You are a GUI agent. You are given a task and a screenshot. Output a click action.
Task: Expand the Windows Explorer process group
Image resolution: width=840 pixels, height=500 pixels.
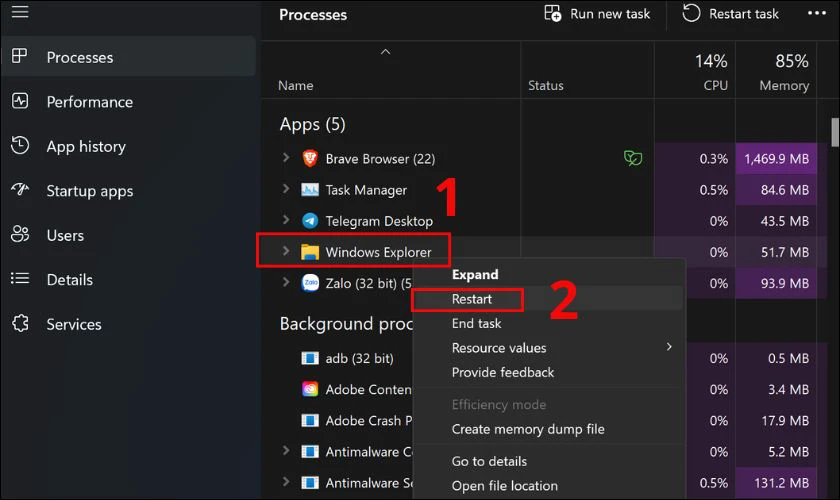tap(286, 251)
